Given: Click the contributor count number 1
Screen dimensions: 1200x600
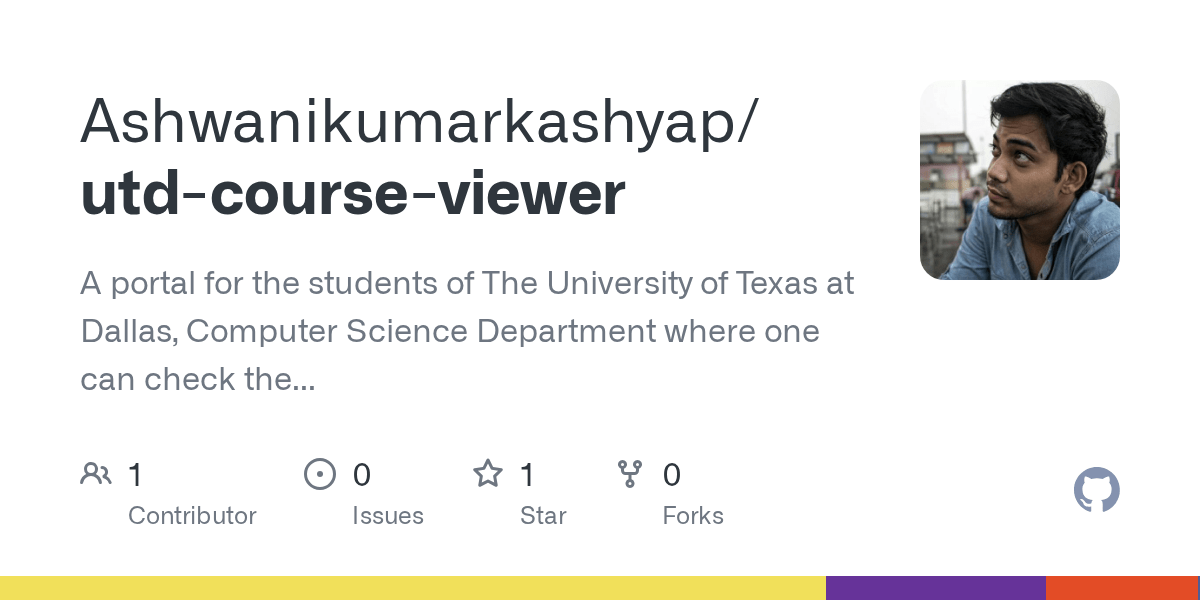Looking at the screenshot, I should 135,475.
